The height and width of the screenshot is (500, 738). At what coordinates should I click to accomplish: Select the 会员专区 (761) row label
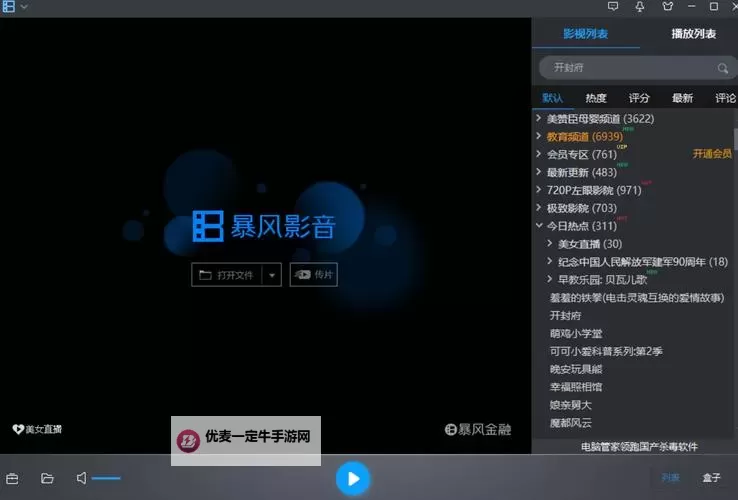(582, 154)
